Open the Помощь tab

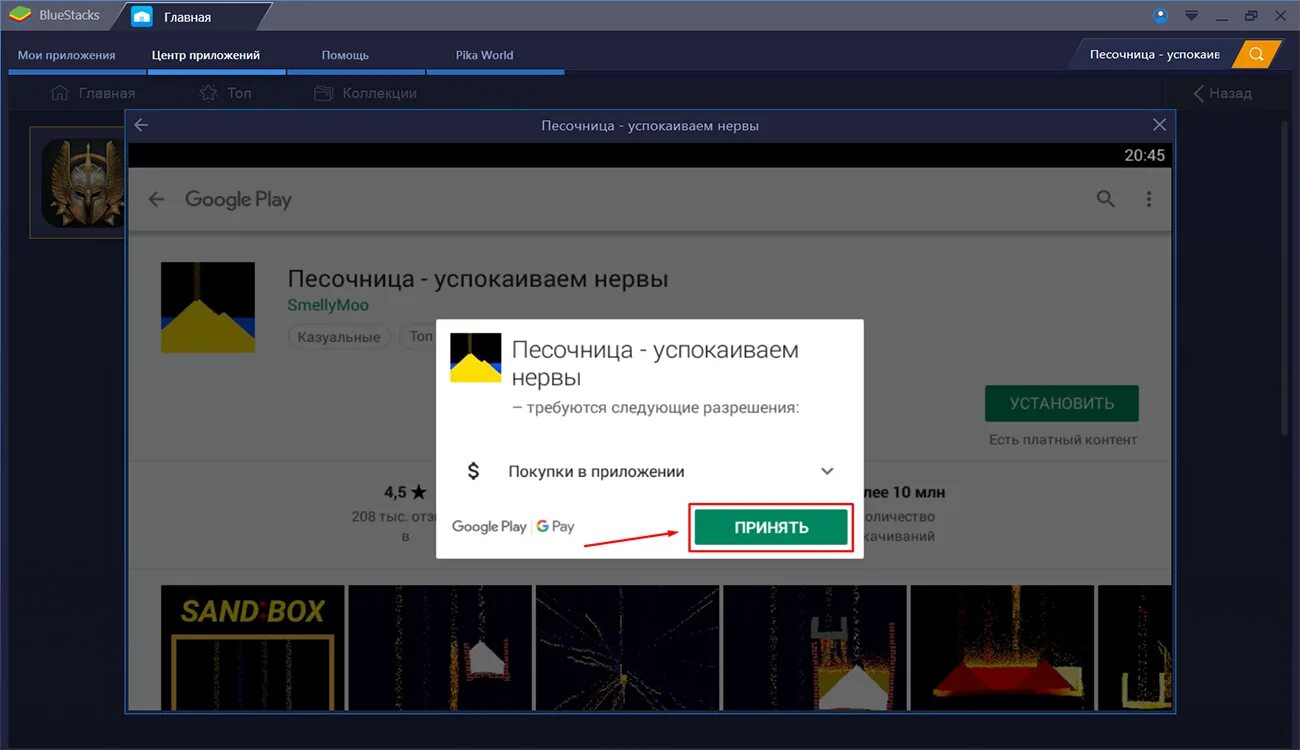(345, 55)
